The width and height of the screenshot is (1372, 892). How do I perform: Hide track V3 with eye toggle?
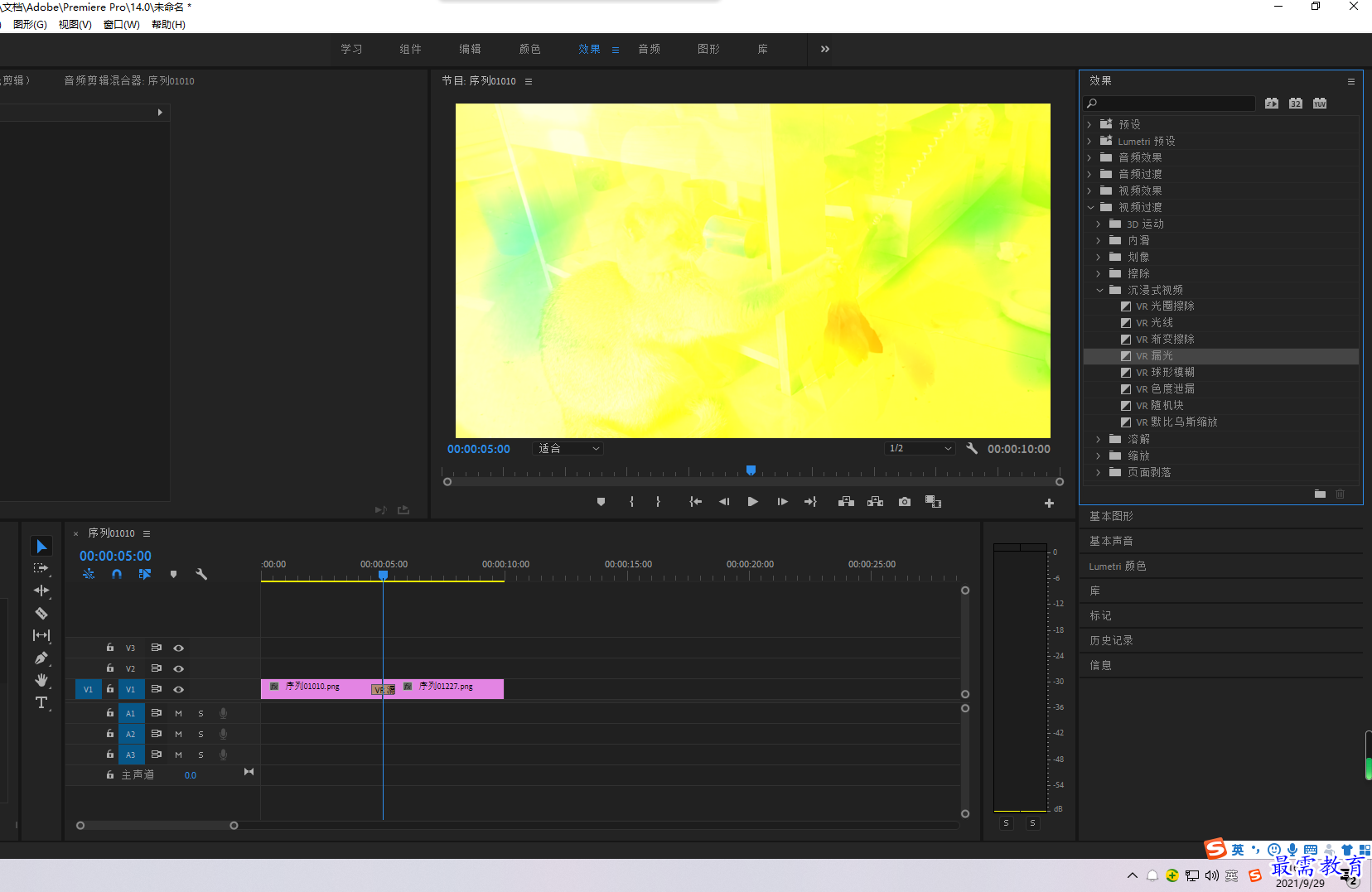pos(178,648)
